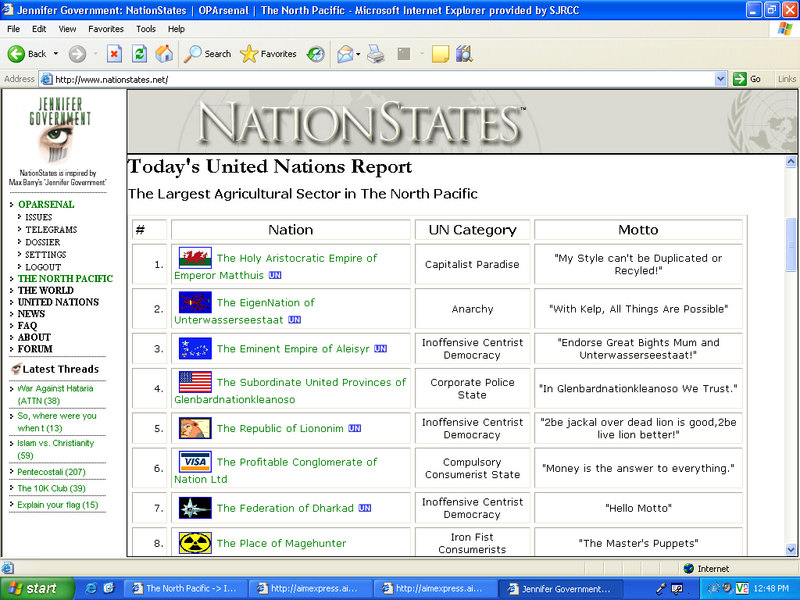Click the UN badge beside Dharkad
Screen dimensions: 800x600
(365, 508)
